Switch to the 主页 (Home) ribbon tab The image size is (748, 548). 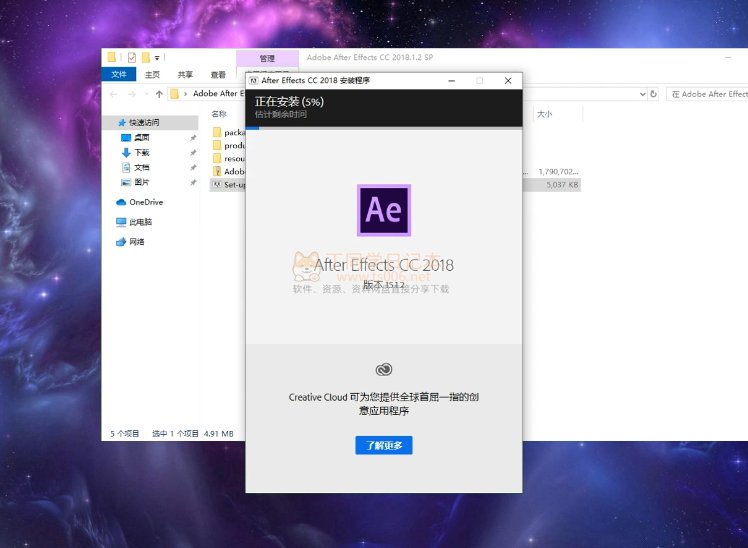coord(152,74)
